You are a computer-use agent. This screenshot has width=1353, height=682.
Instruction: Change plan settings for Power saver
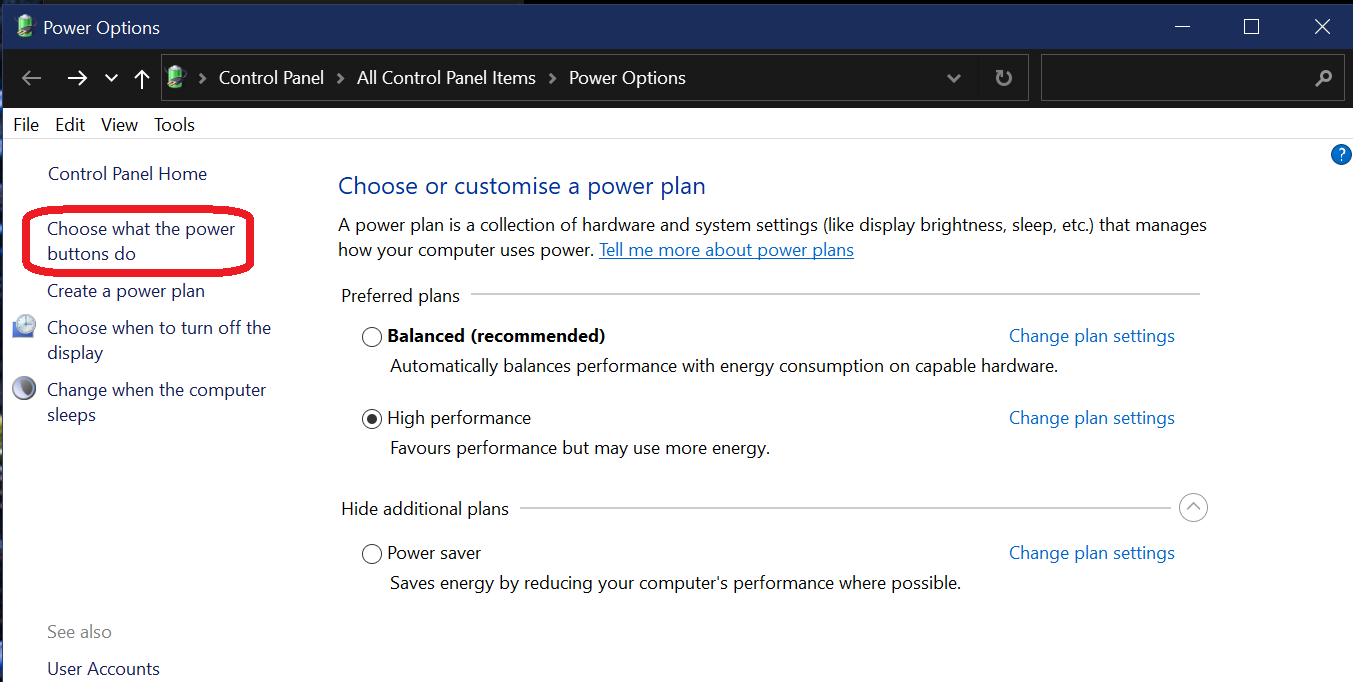[1091, 553]
